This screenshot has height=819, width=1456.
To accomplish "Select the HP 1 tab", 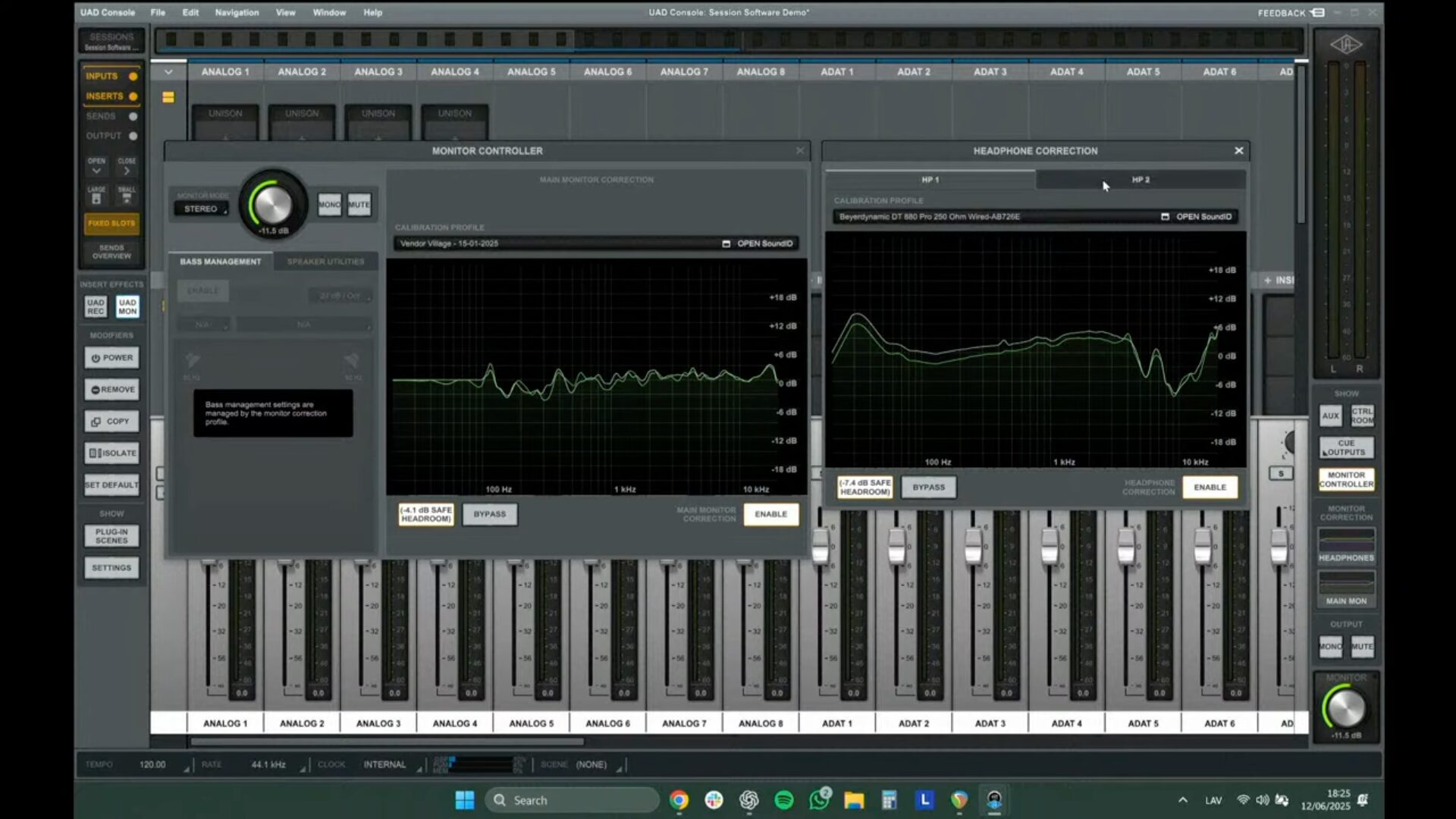I will 930,180.
